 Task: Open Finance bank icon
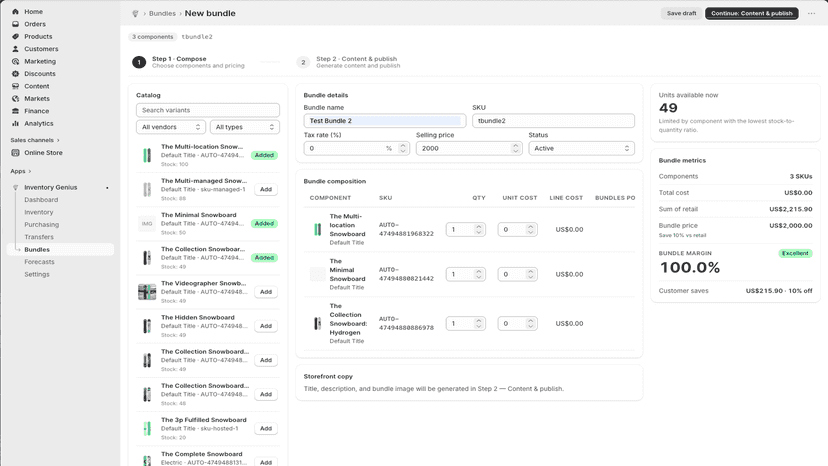pyautogui.click(x=15, y=111)
